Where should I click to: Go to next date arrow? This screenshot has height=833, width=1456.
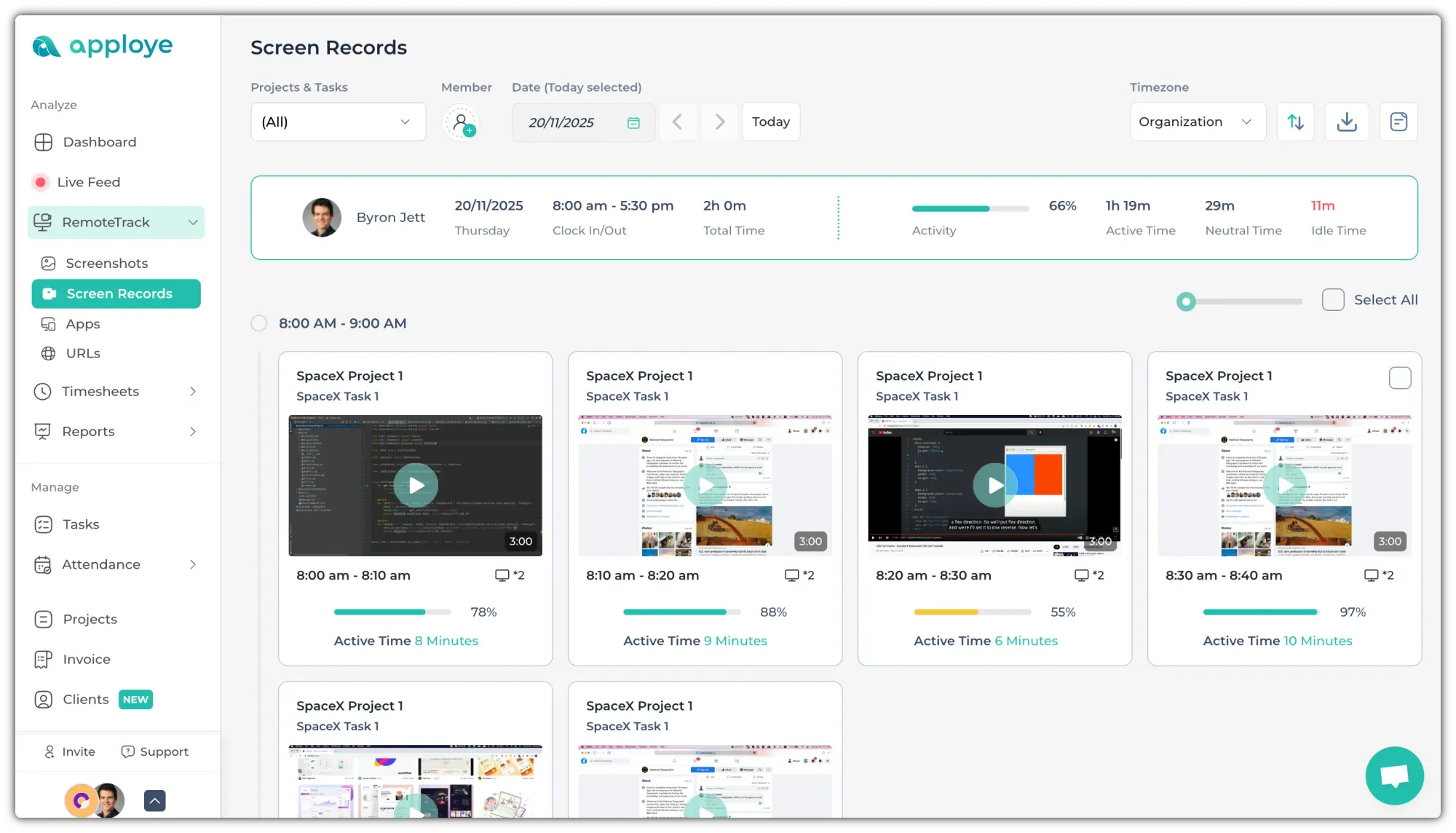pos(719,122)
